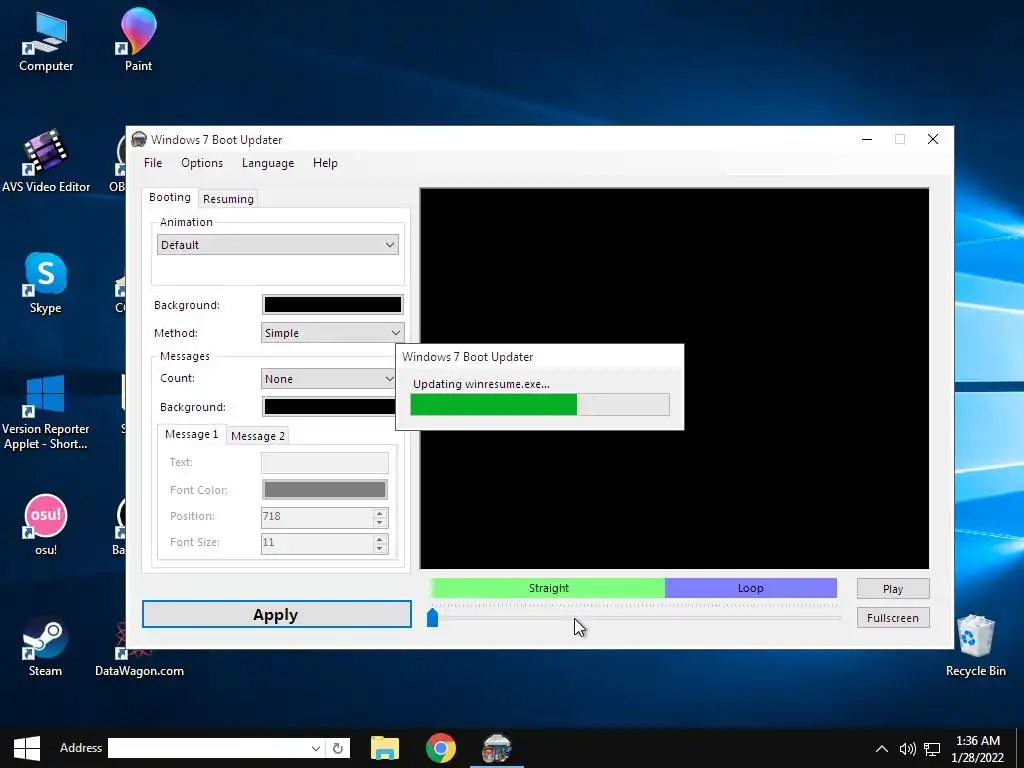
Task: Launch osu! from the desktop
Action: 46,524
